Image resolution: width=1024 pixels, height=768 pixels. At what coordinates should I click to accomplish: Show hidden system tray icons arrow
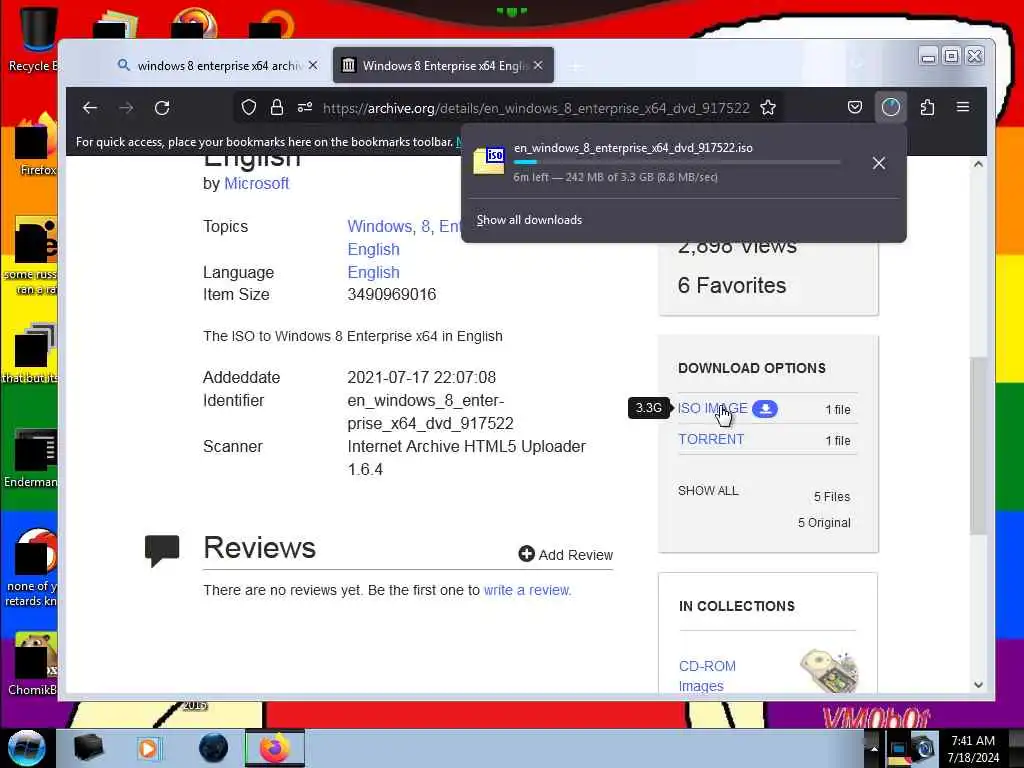tap(874, 749)
